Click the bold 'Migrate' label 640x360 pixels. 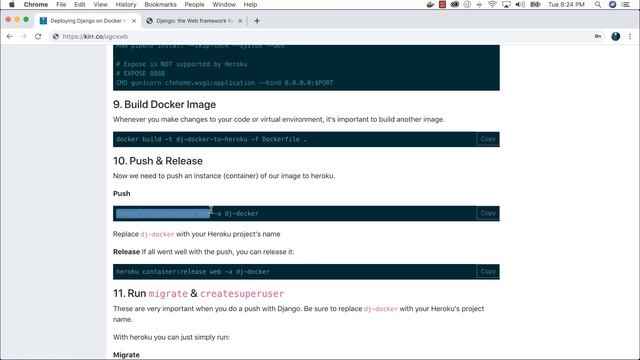[x=126, y=355]
